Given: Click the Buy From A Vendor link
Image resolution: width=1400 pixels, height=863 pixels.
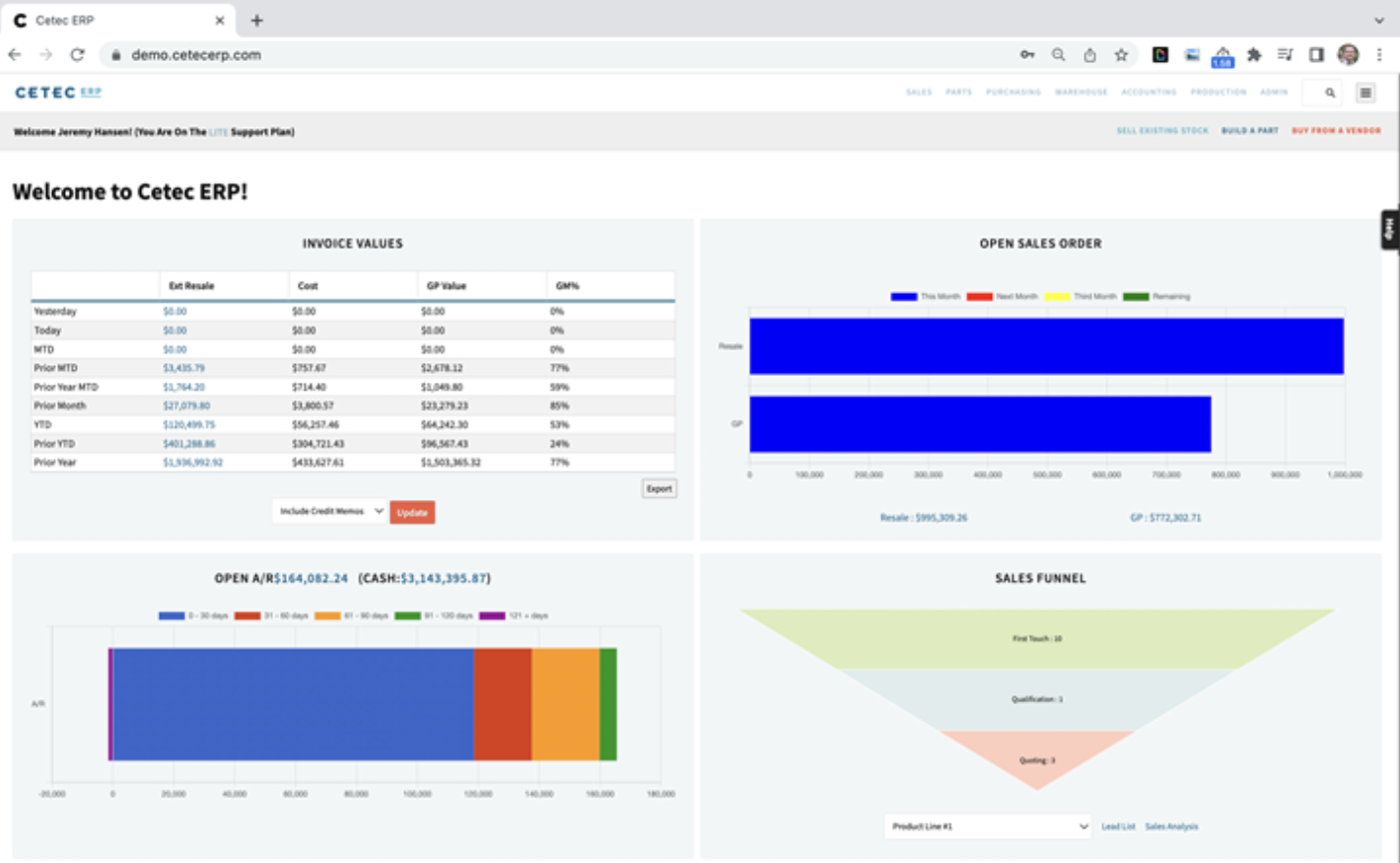Looking at the screenshot, I should click(x=1336, y=131).
